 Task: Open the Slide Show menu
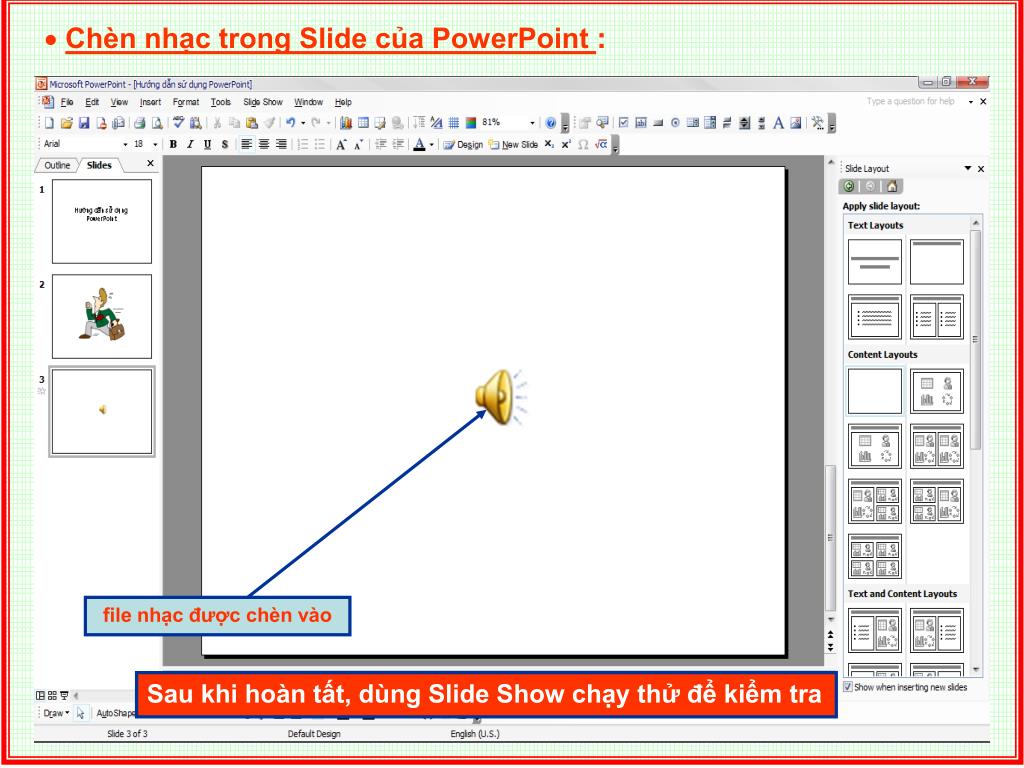pos(263,102)
